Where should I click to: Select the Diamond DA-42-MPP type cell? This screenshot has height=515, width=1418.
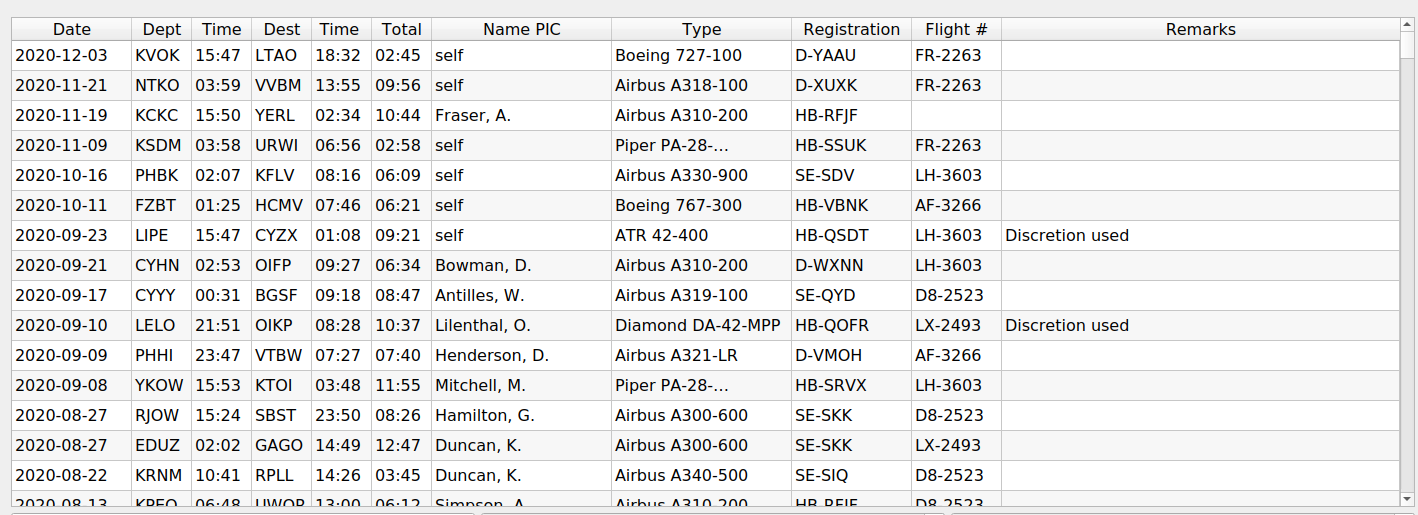coord(702,326)
